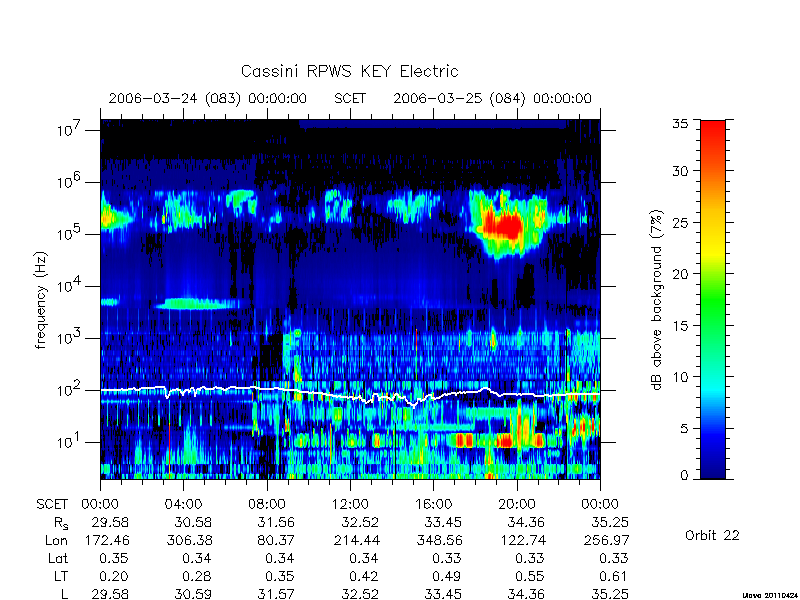Click the '20:00' time axis label
The width and height of the screenshot is (800, 600).
pyautogui.click(x=517, y=505)
